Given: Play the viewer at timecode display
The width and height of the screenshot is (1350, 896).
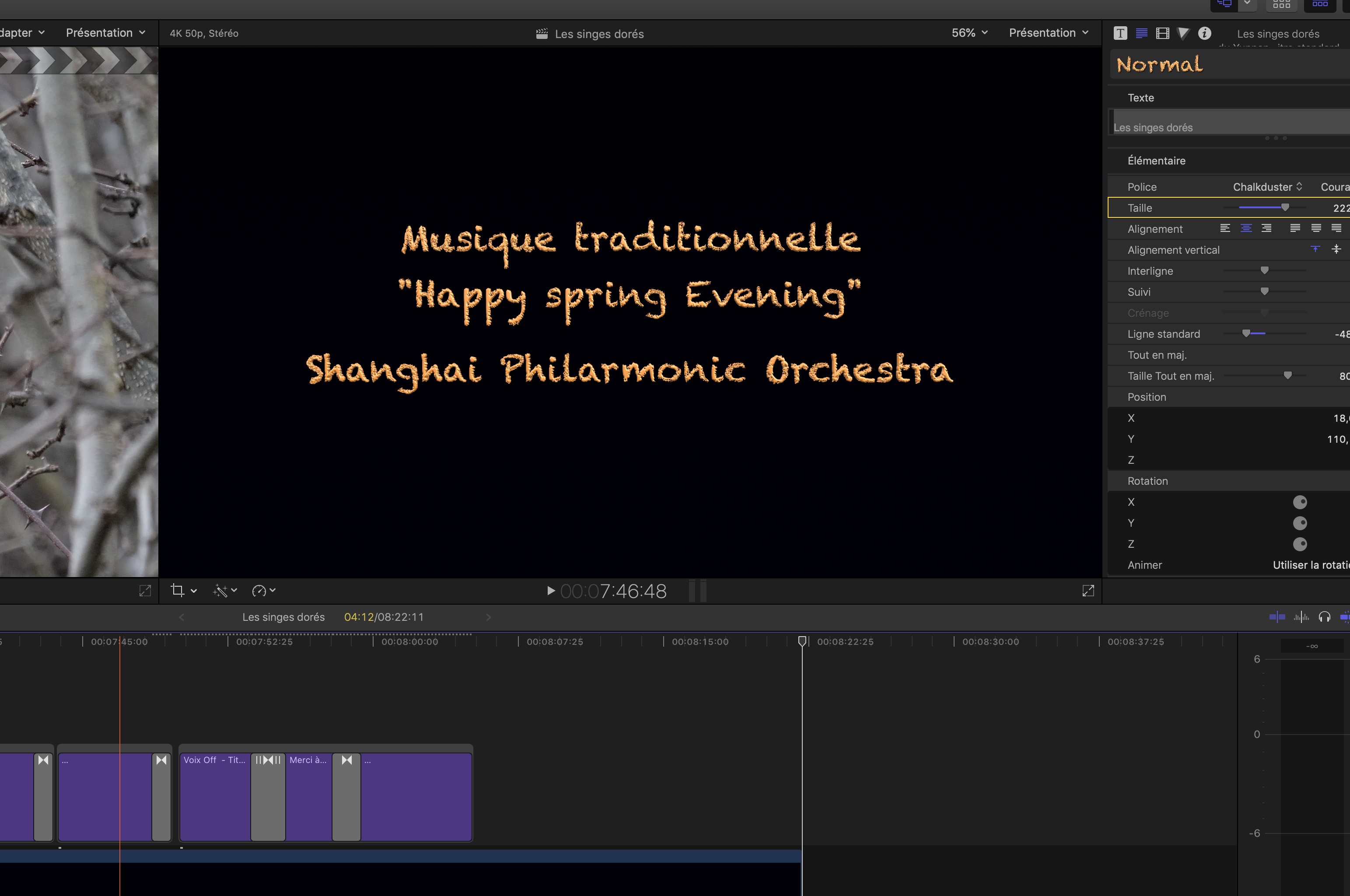Looking at the screenshot, I should click(551, 590).
